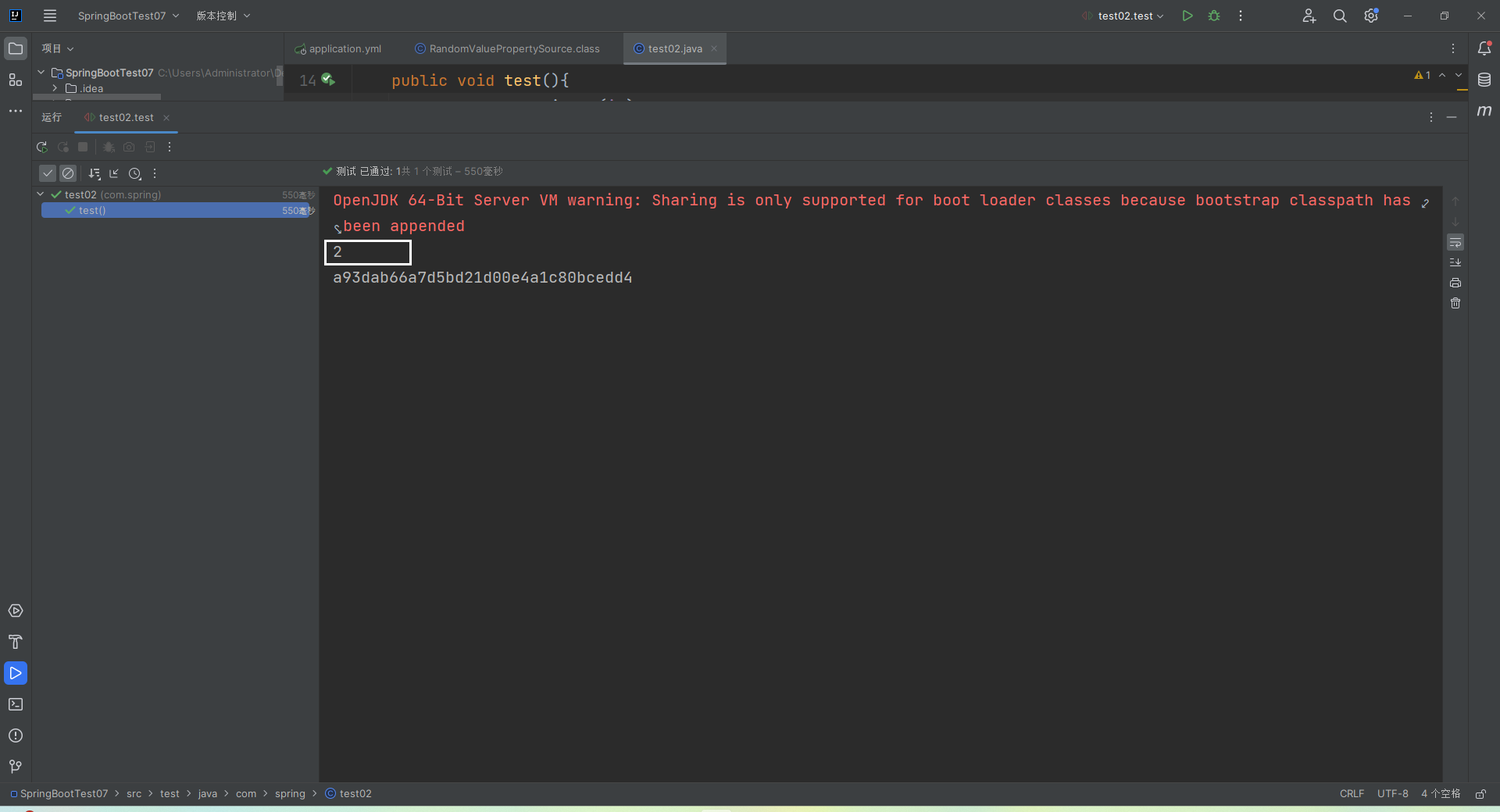This screenshot has height=812, width=1500.
Task: Switch to application.yml tab
Action: (x=337, y=48)
